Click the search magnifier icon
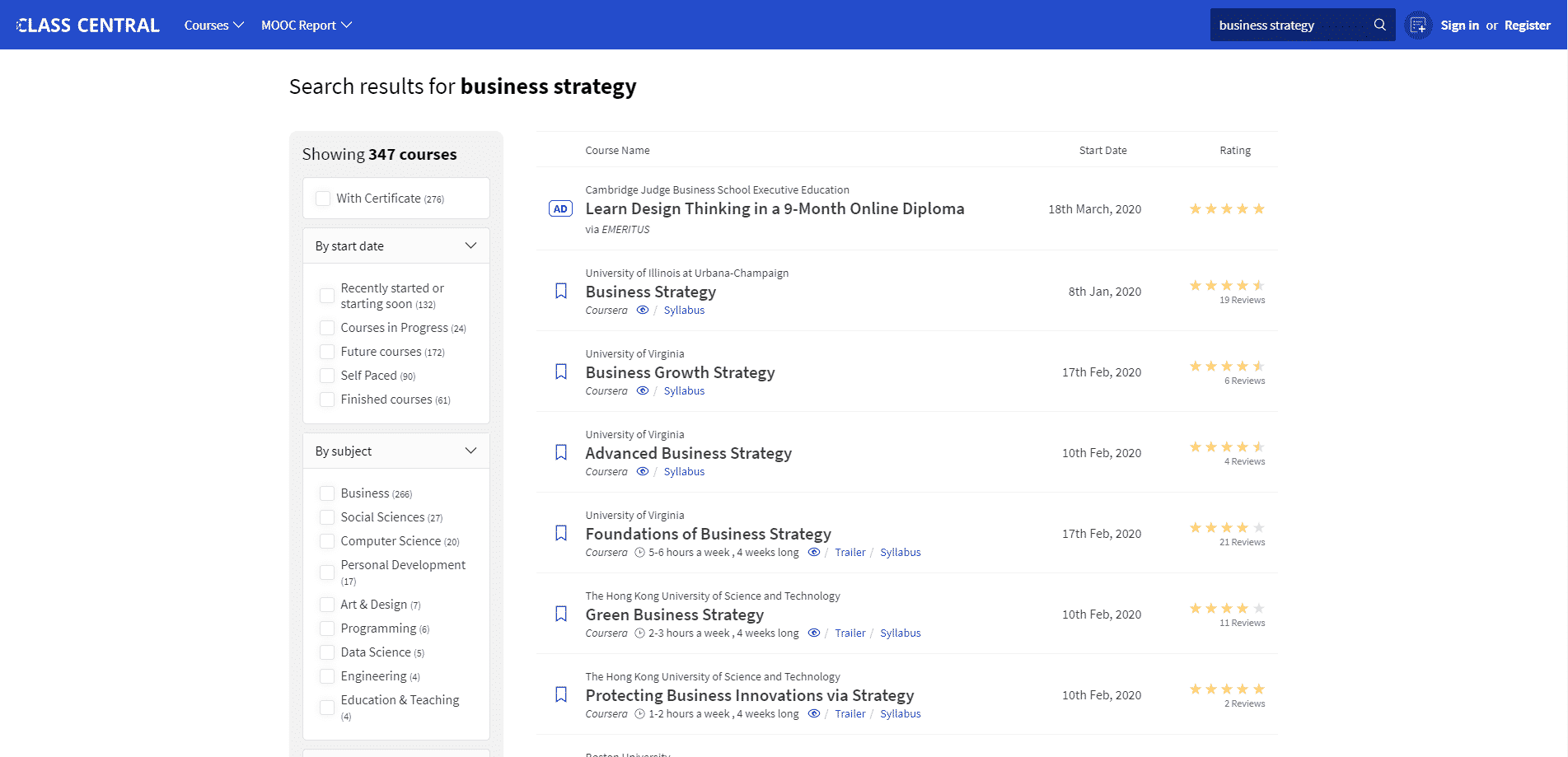The height and width of the screenshot is (757, 1568). click(x=1379, y=25)
